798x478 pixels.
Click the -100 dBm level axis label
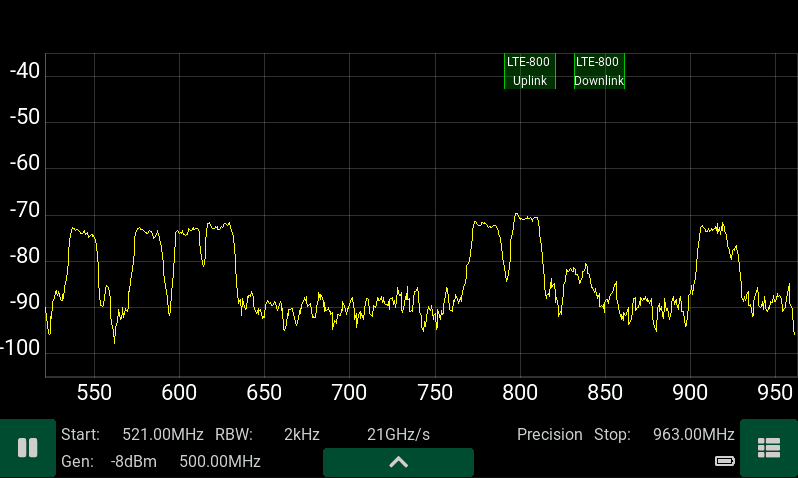pos(24,349)
